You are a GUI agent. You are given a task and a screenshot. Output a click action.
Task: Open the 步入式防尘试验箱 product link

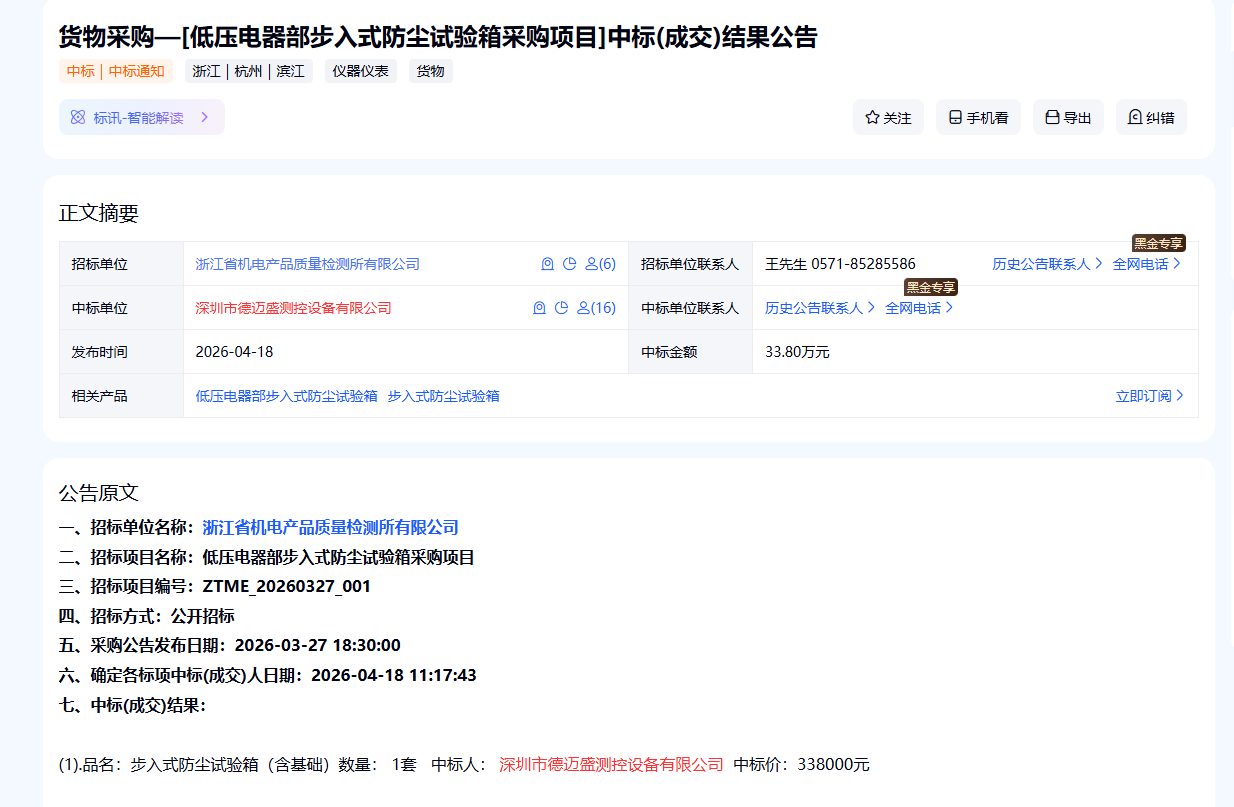pos(444,396)
